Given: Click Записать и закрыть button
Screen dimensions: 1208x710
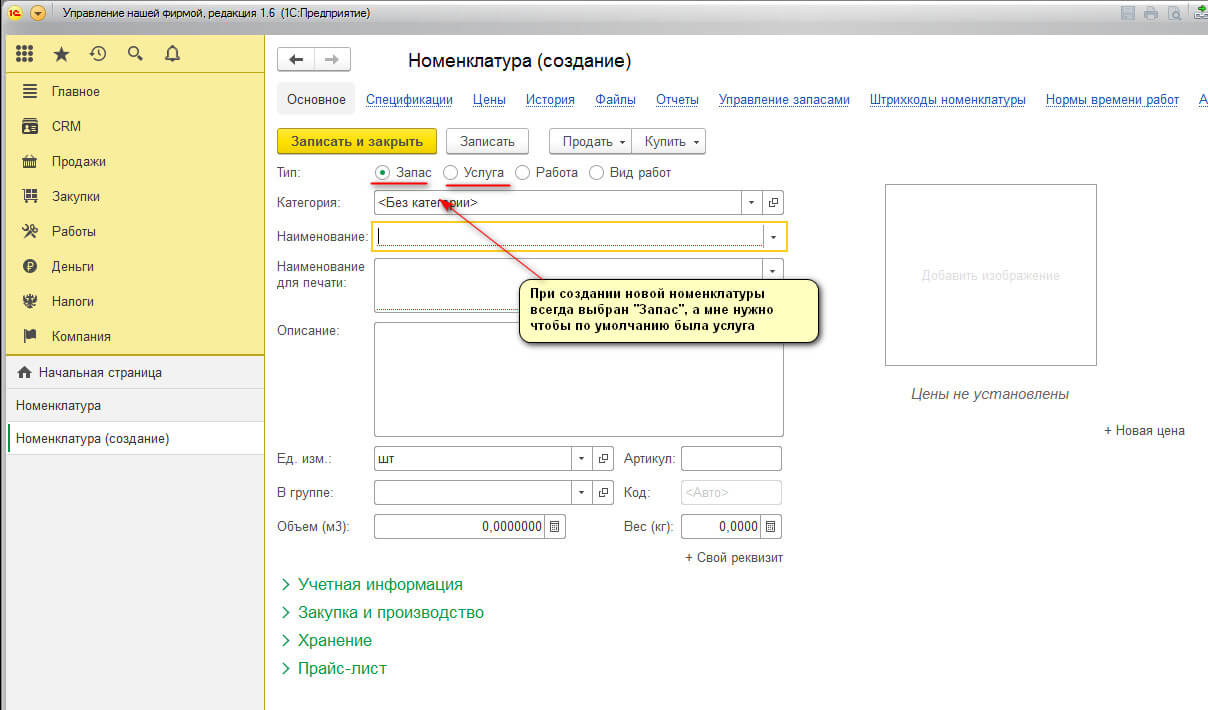Looking at the screenshot, I should pos(356,141).
